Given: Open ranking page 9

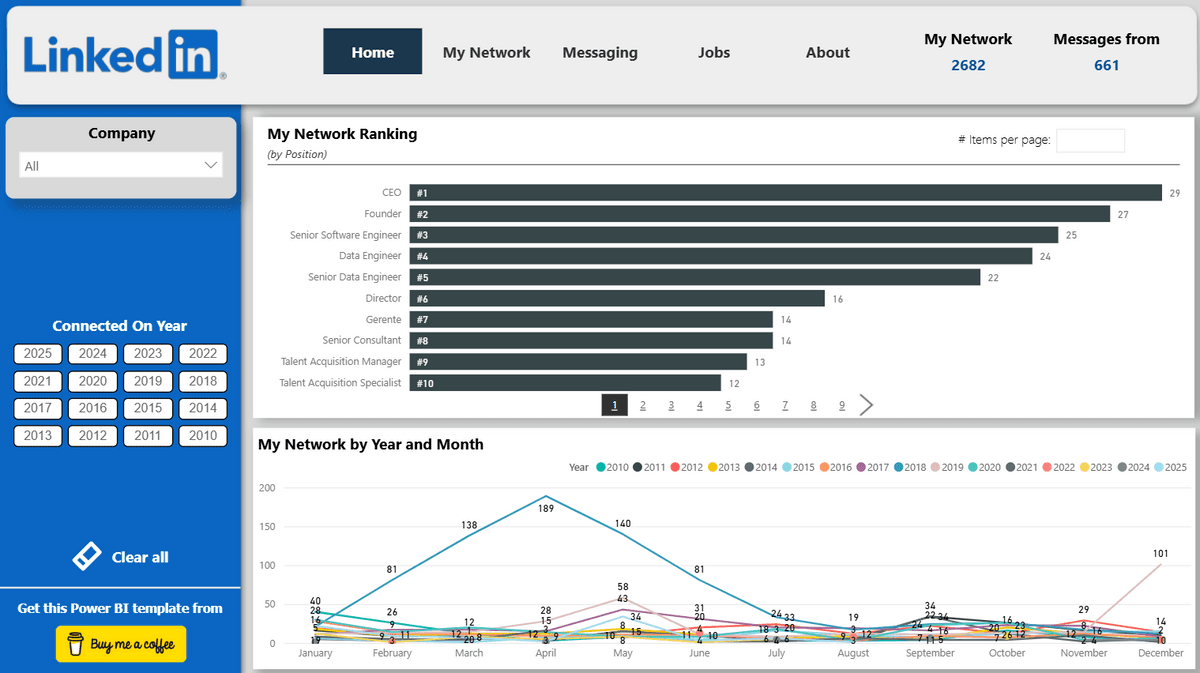Looking at the screenshot, I should pyautogui.click(x=842, y=405).
